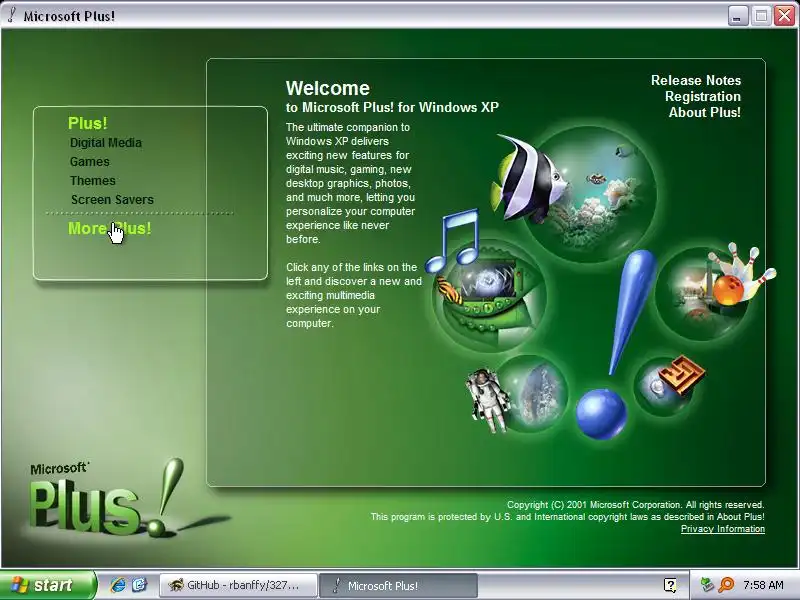Viewport: 800px width, 600px height.
Task: Open the Digital Media section
Action: [106, 143]
